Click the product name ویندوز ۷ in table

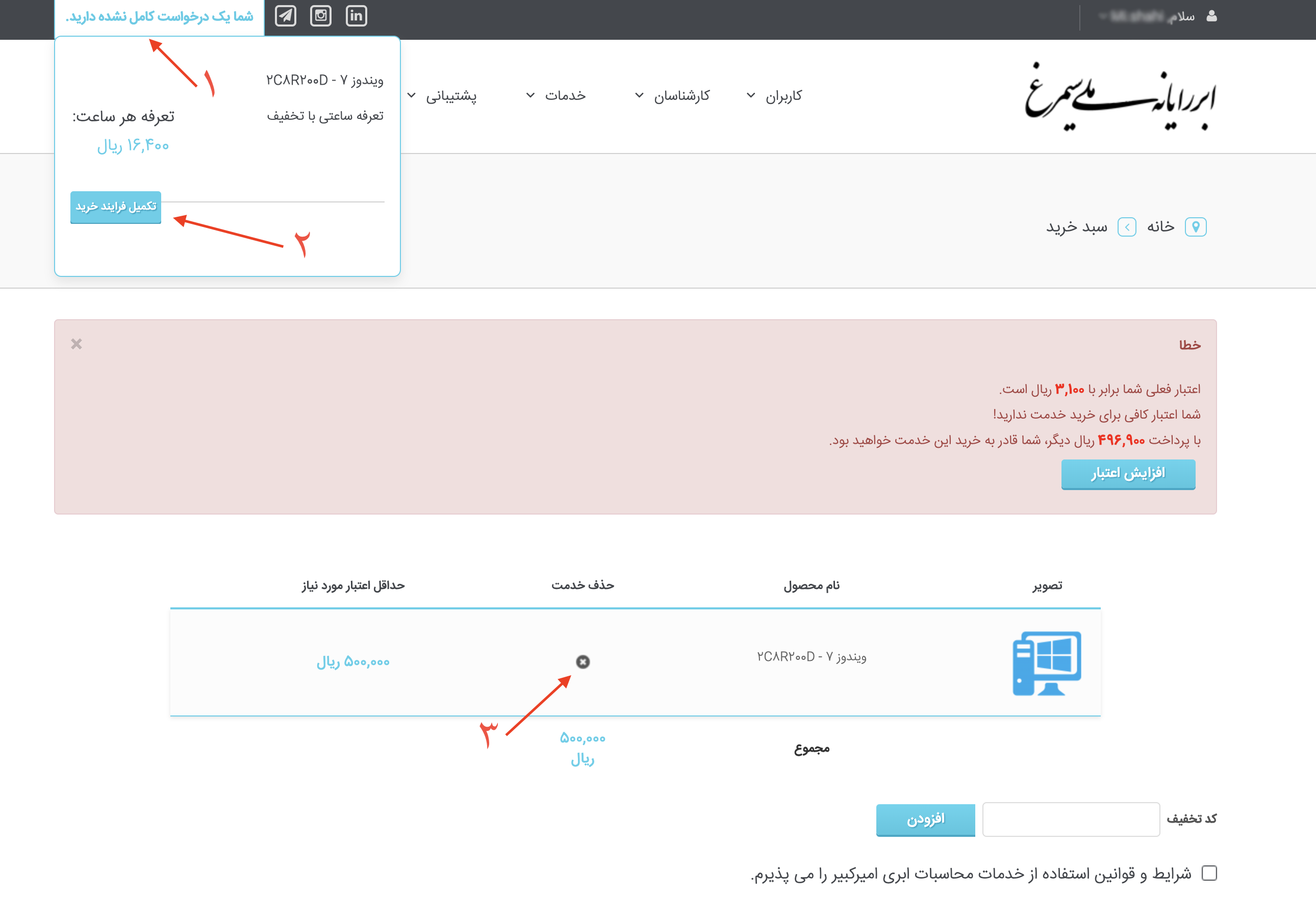click(811, 657)
